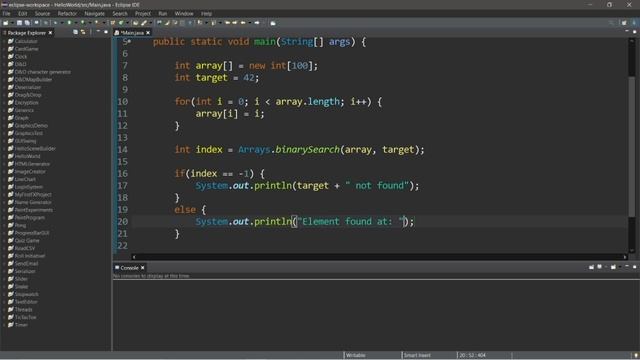Go forward with the navigation arrow icon
The height and width of the screenshot is (360, 640).
[257, 23]
